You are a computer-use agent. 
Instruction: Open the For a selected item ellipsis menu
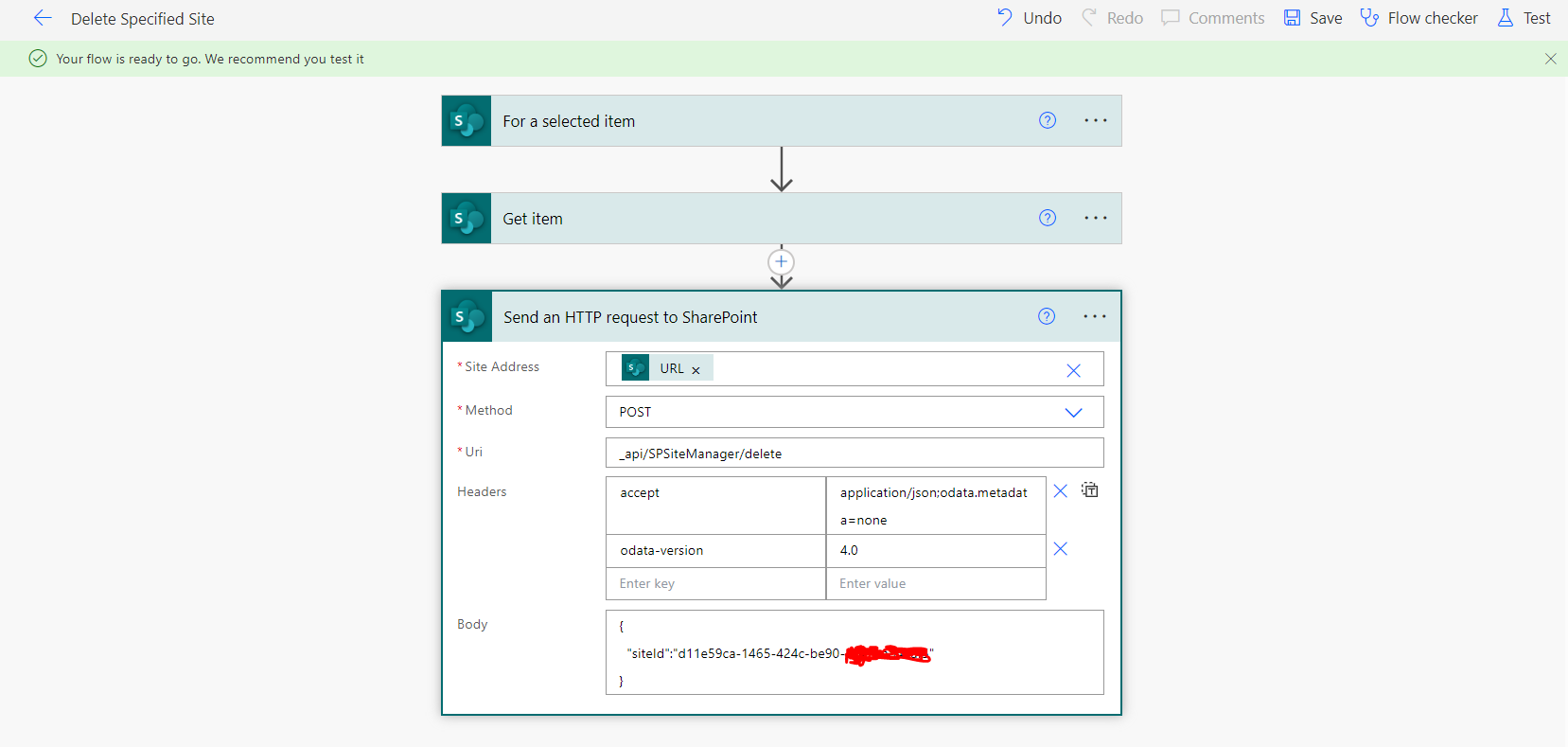tap(1096, 120)
